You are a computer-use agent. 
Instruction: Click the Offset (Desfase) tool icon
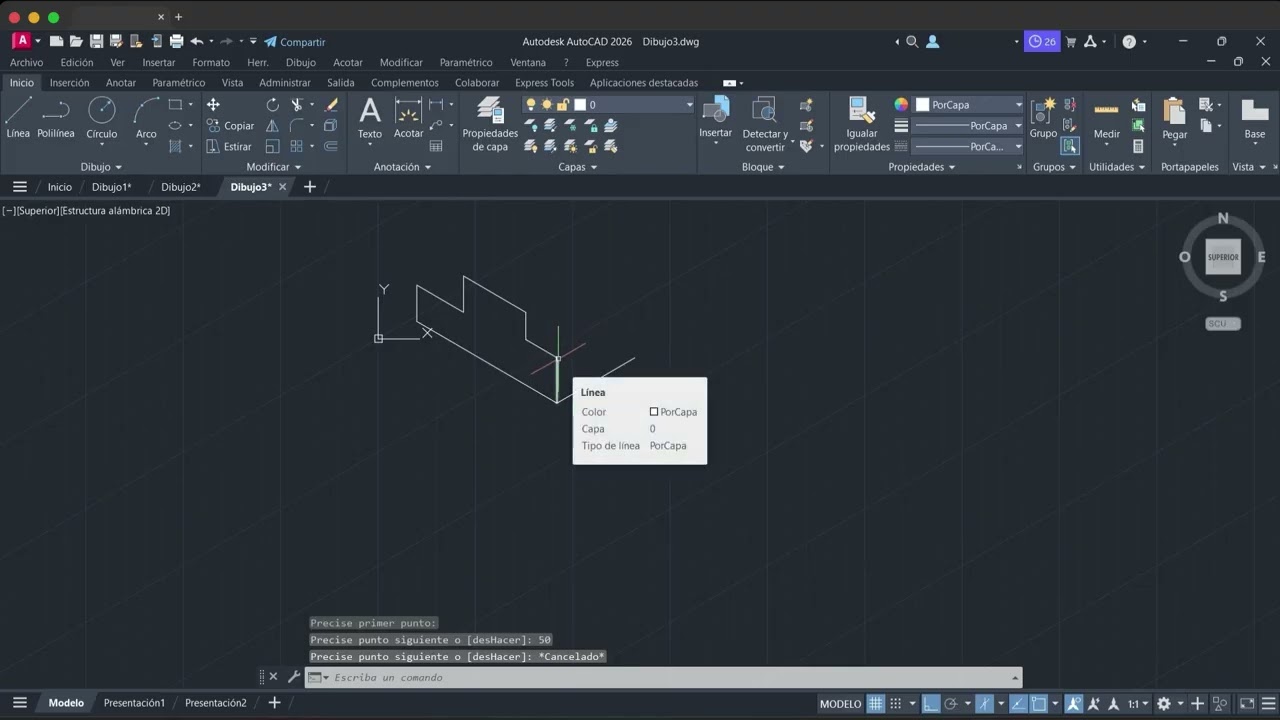click(x=331, y=147)
